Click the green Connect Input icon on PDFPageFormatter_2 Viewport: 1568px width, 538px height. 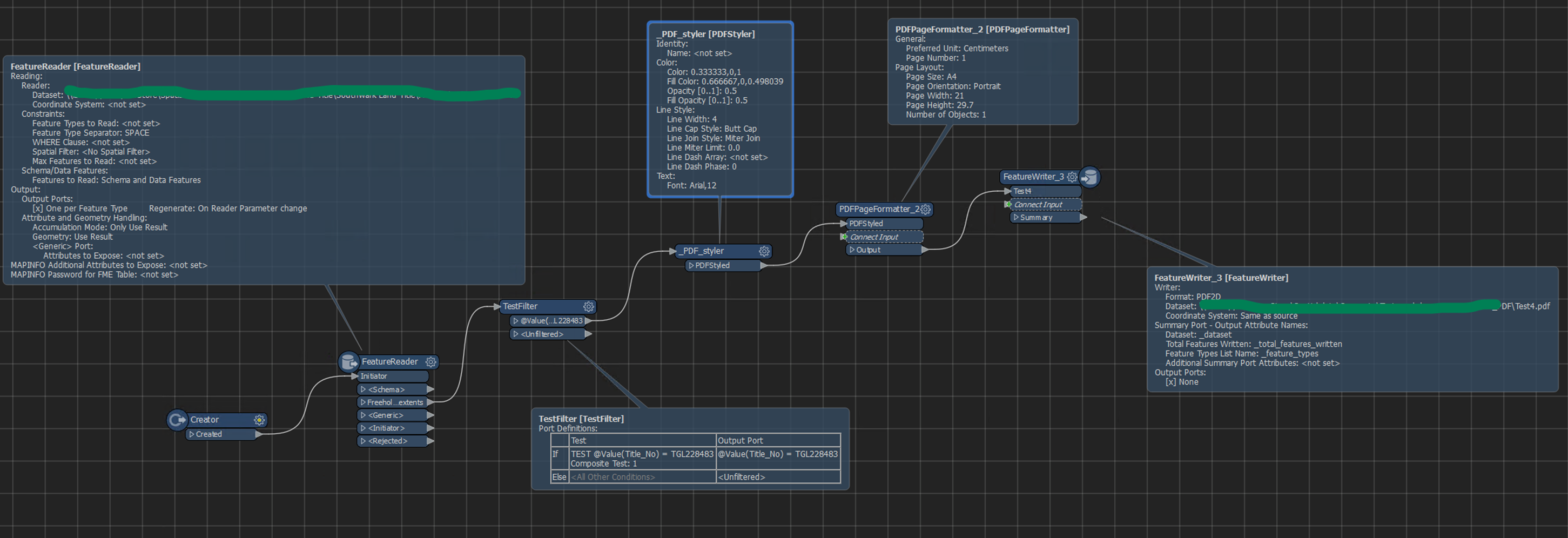click(x=844, y=237)
